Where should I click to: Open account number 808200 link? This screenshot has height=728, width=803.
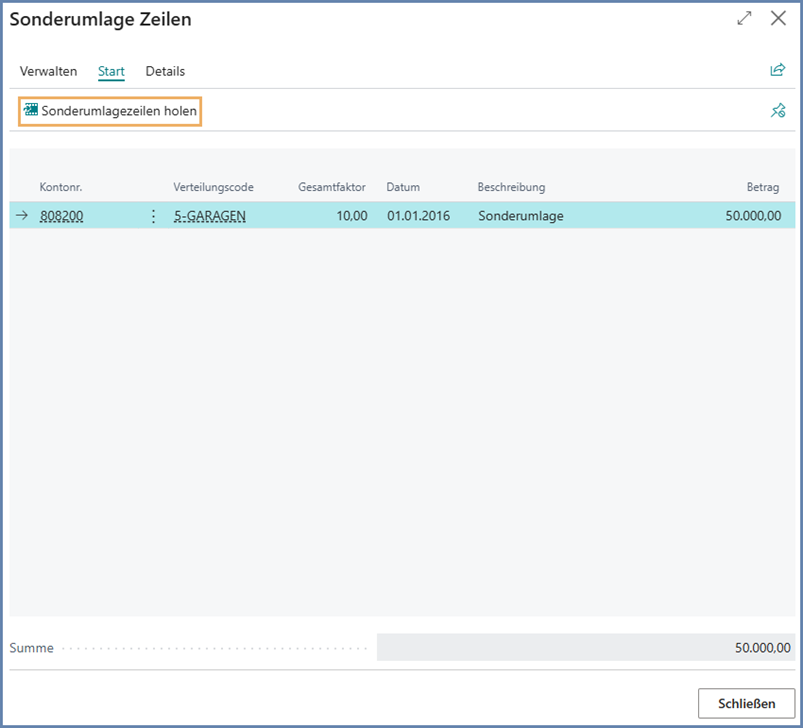tap(61, 216)
